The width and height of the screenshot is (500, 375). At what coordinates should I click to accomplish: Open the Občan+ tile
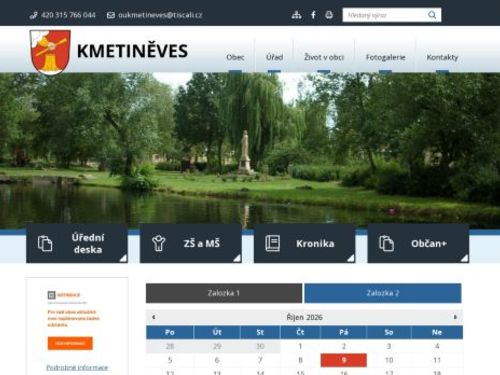point(418,243)
